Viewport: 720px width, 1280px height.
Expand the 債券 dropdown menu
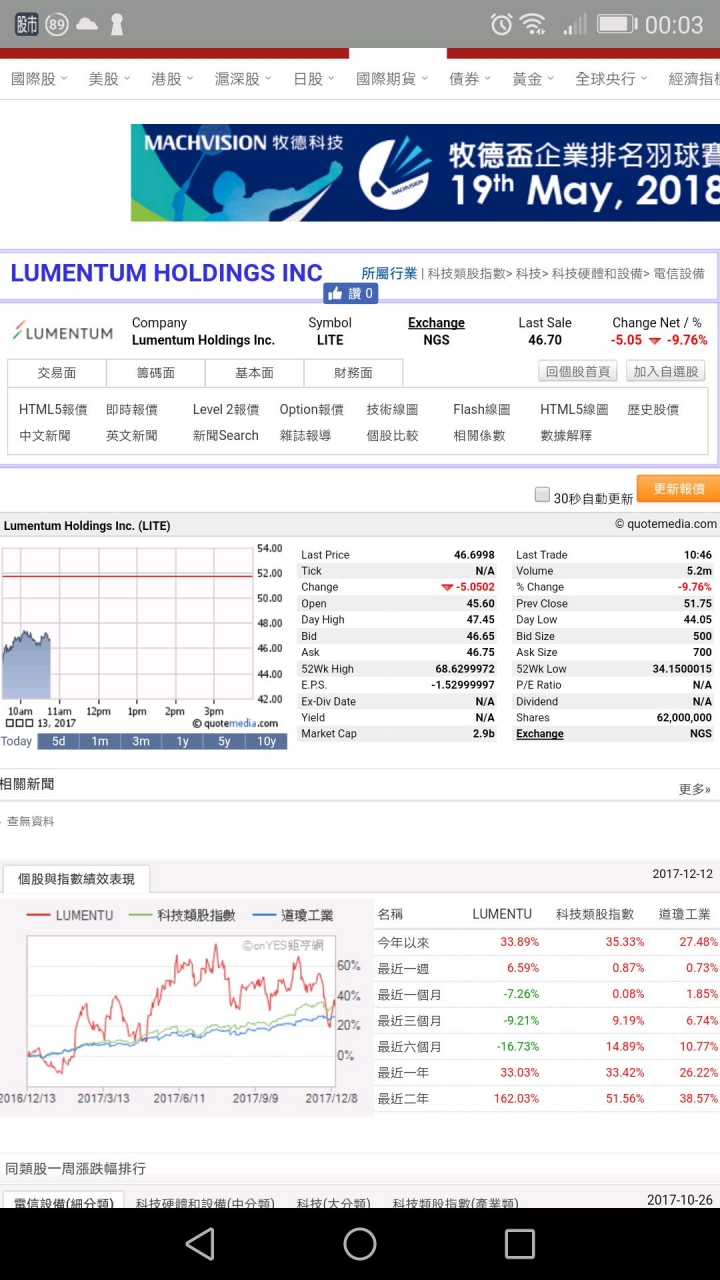(470, 79)
